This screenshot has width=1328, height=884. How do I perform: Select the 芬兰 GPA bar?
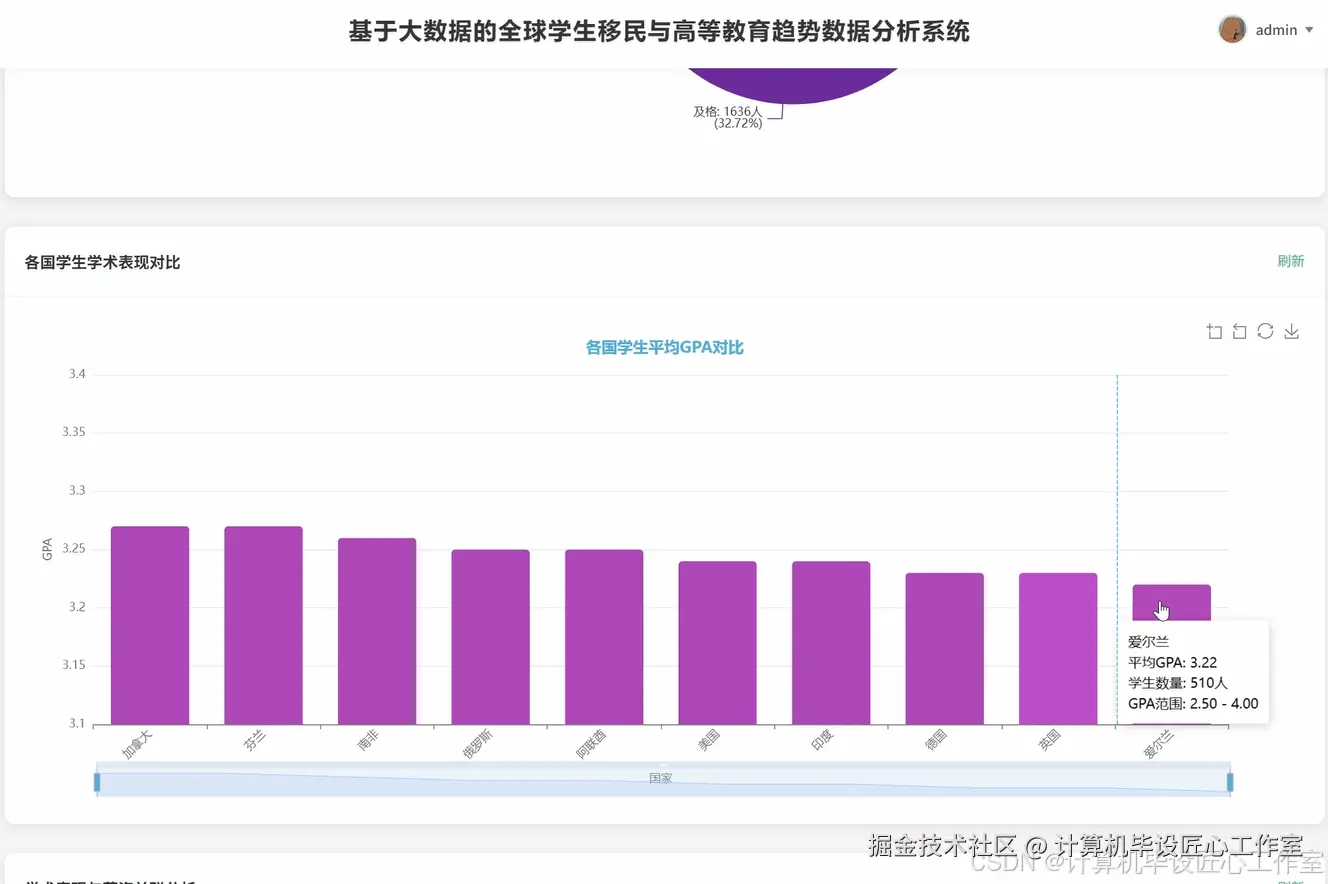[x=263, y=625]
